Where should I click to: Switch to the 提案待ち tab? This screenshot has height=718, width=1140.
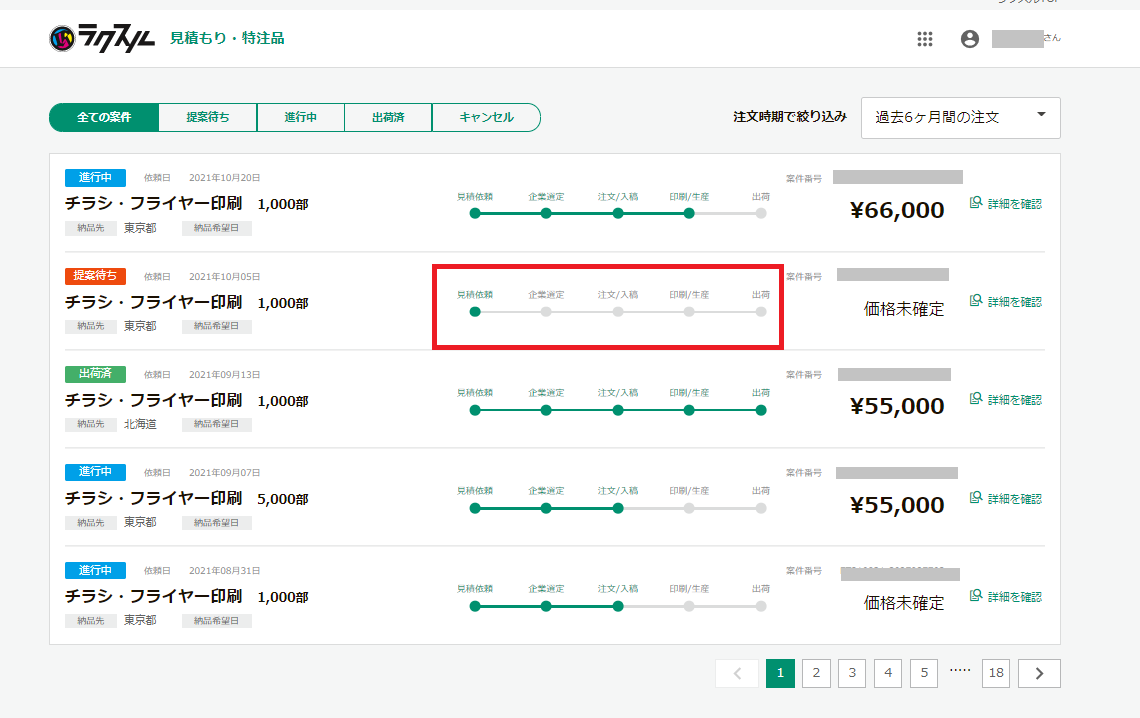[x=207, y=117]
